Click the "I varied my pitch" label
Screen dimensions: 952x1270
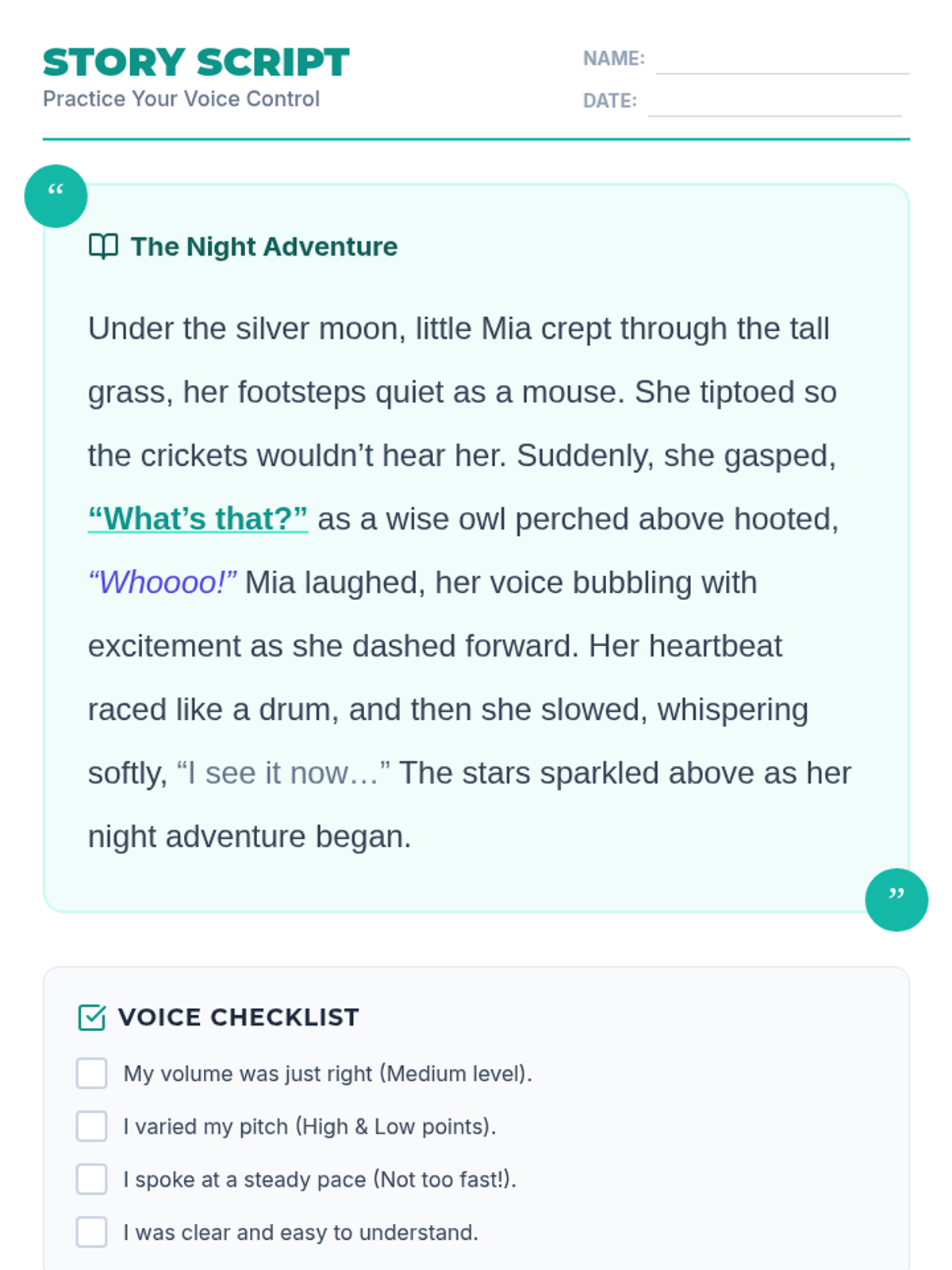309,1126
